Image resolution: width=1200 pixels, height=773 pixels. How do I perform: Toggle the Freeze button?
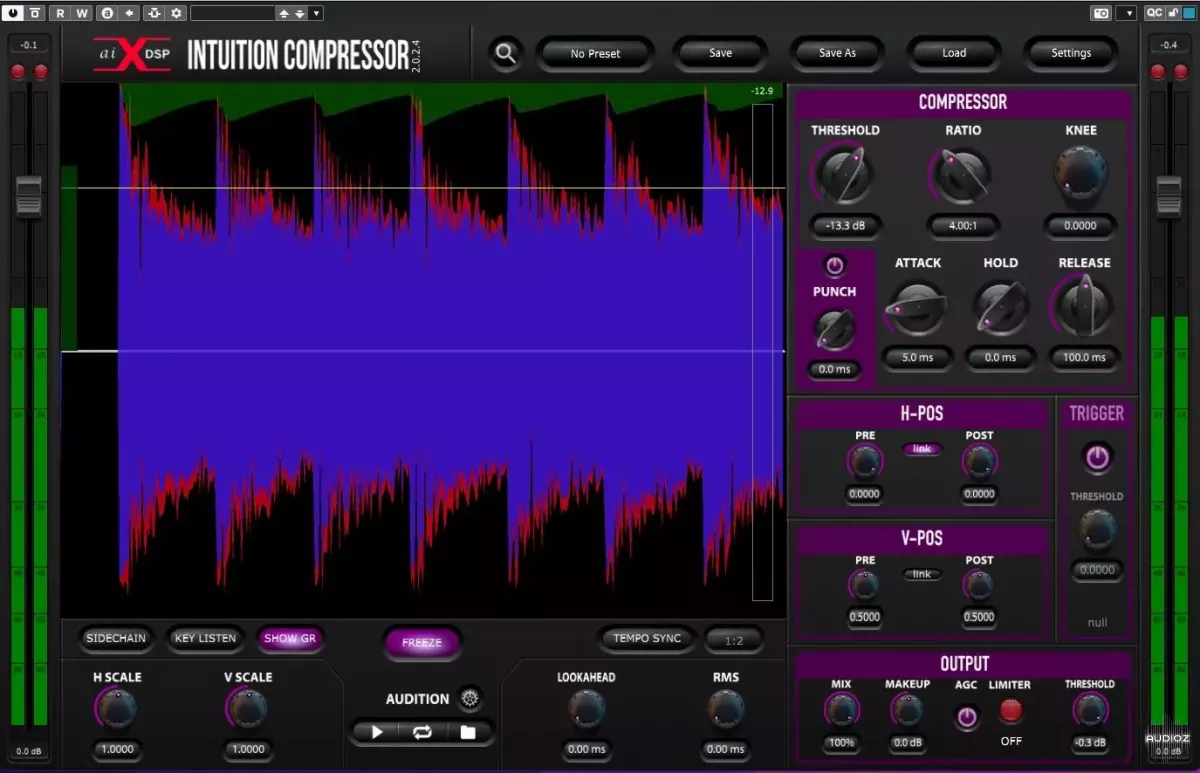[422, 643]
